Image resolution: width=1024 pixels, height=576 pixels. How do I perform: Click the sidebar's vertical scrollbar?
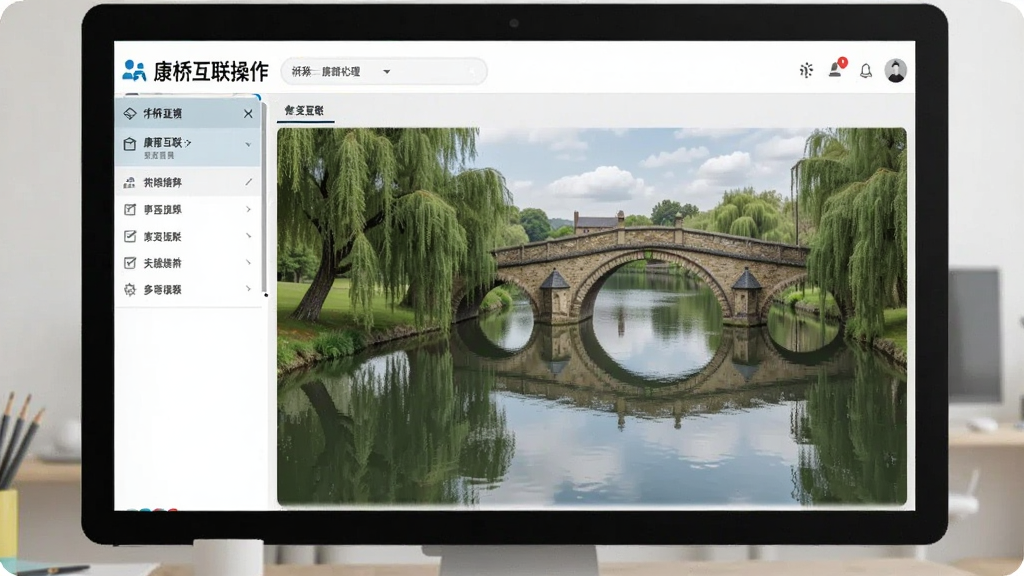pos(264,198)
